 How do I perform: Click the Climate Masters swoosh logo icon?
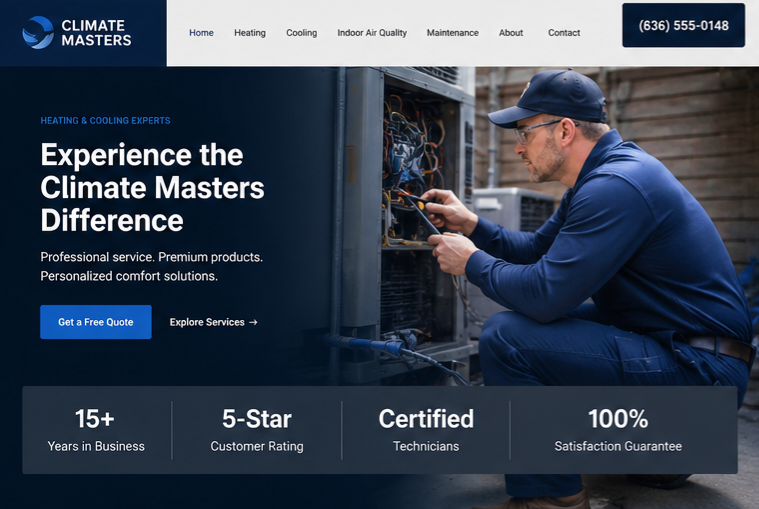[38, 32]
